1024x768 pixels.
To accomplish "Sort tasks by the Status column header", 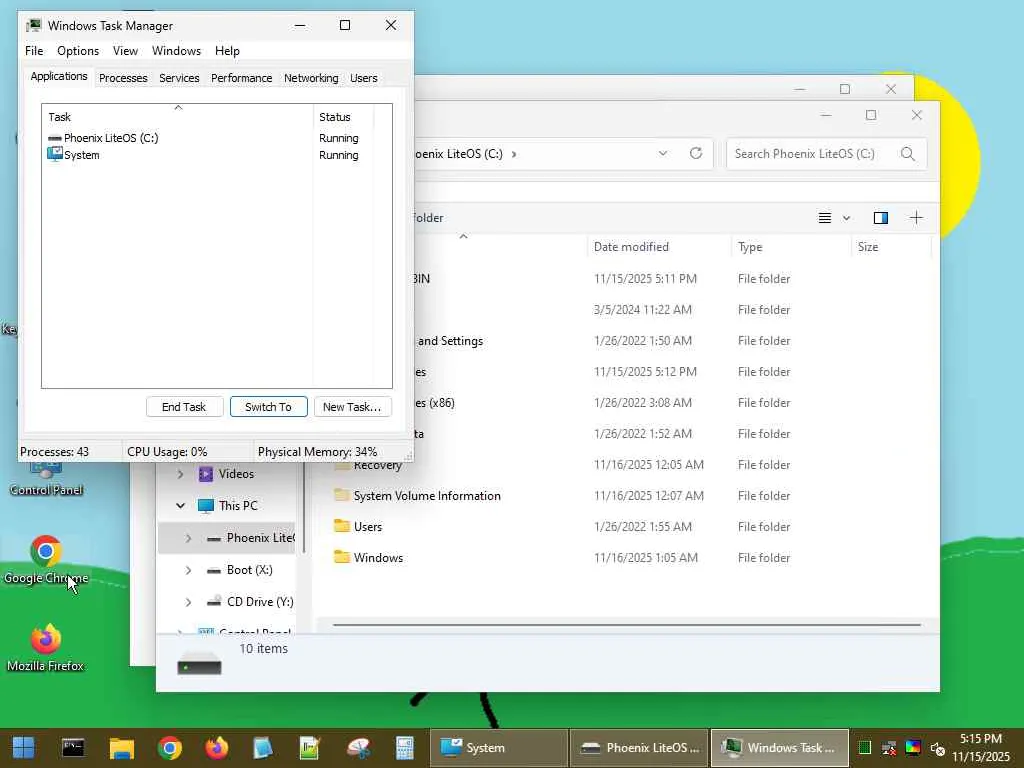I will tap(343, 117).
